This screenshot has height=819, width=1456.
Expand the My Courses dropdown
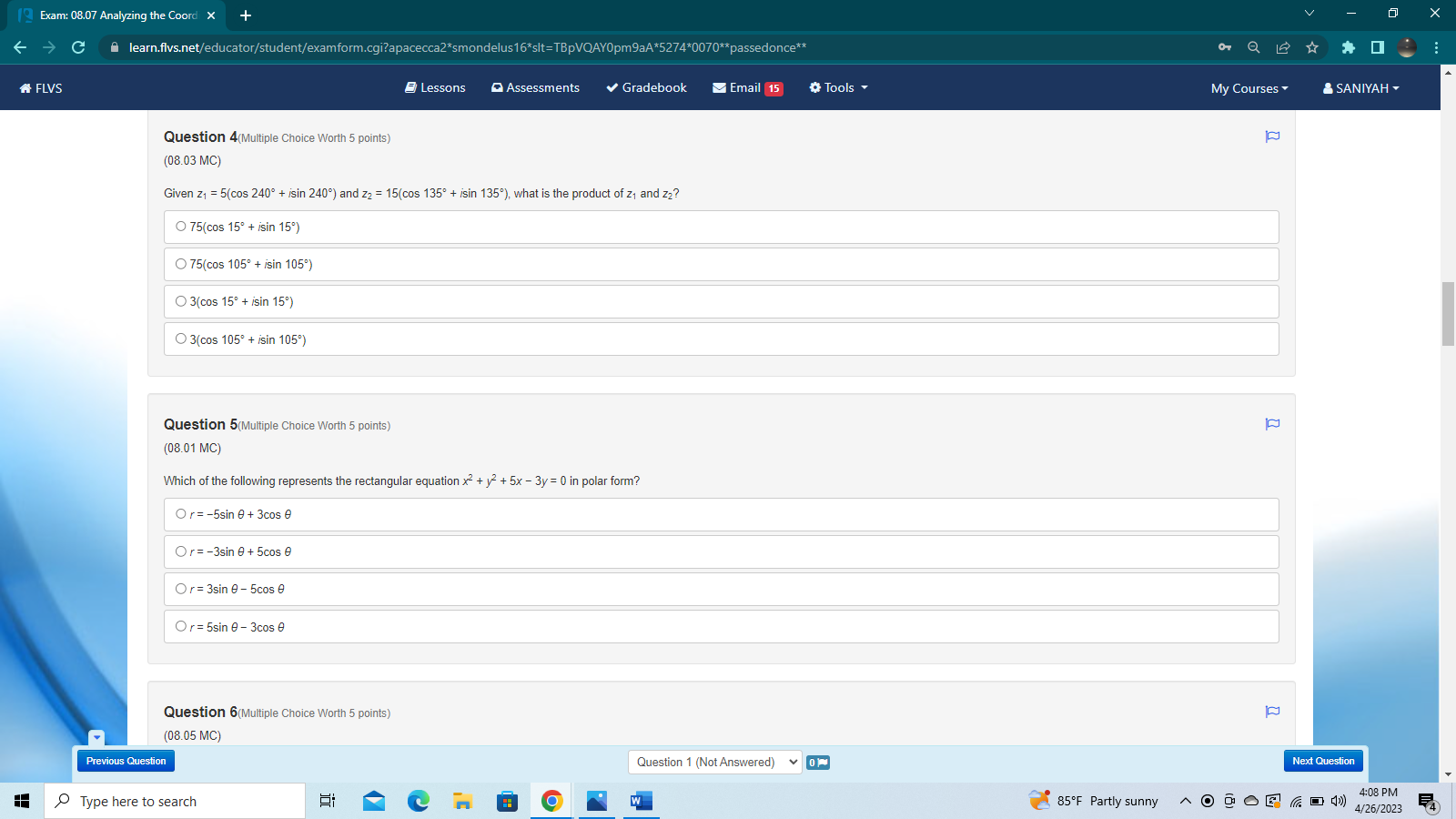click(1249, 88)
